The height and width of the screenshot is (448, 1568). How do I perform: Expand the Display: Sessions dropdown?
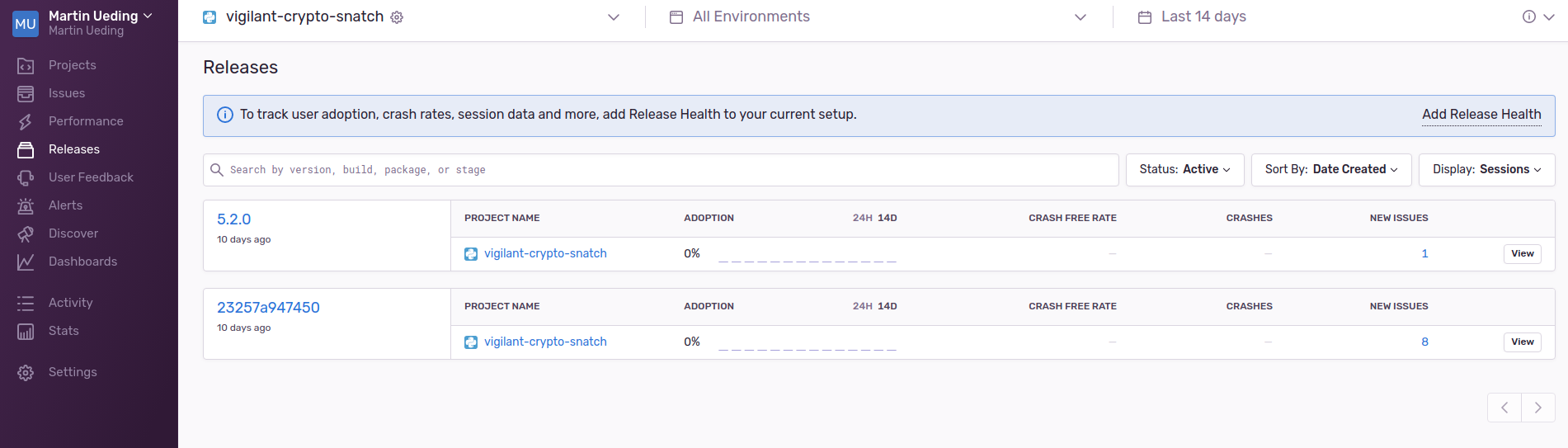(1486, 169)
